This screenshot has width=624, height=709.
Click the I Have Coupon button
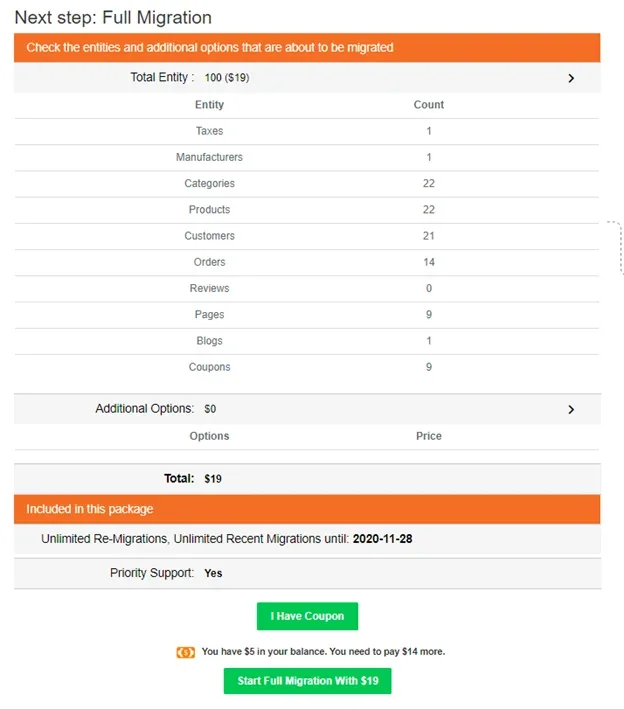click(307, 616)
